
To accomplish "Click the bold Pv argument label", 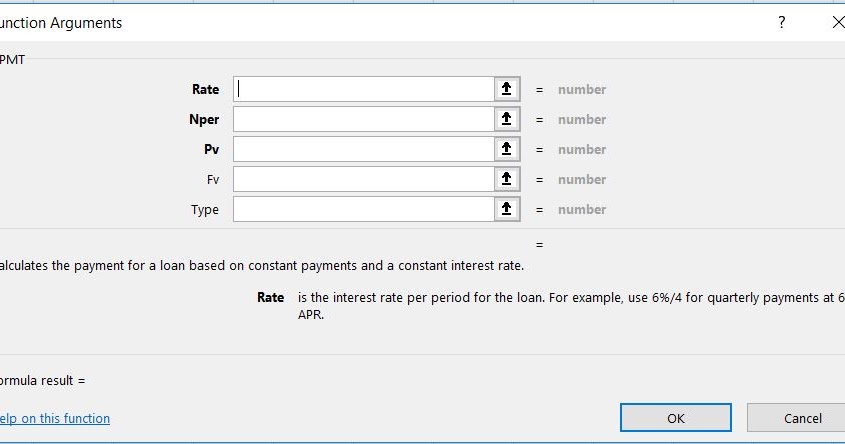I will click(211, 149).
